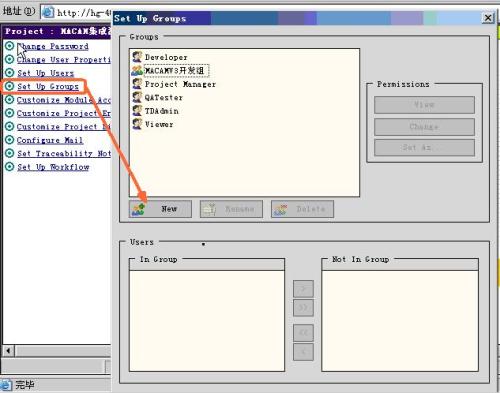Click the TDAdmin group icon
The width and height of the screenshot is (500, 393).
coord(137,111)
